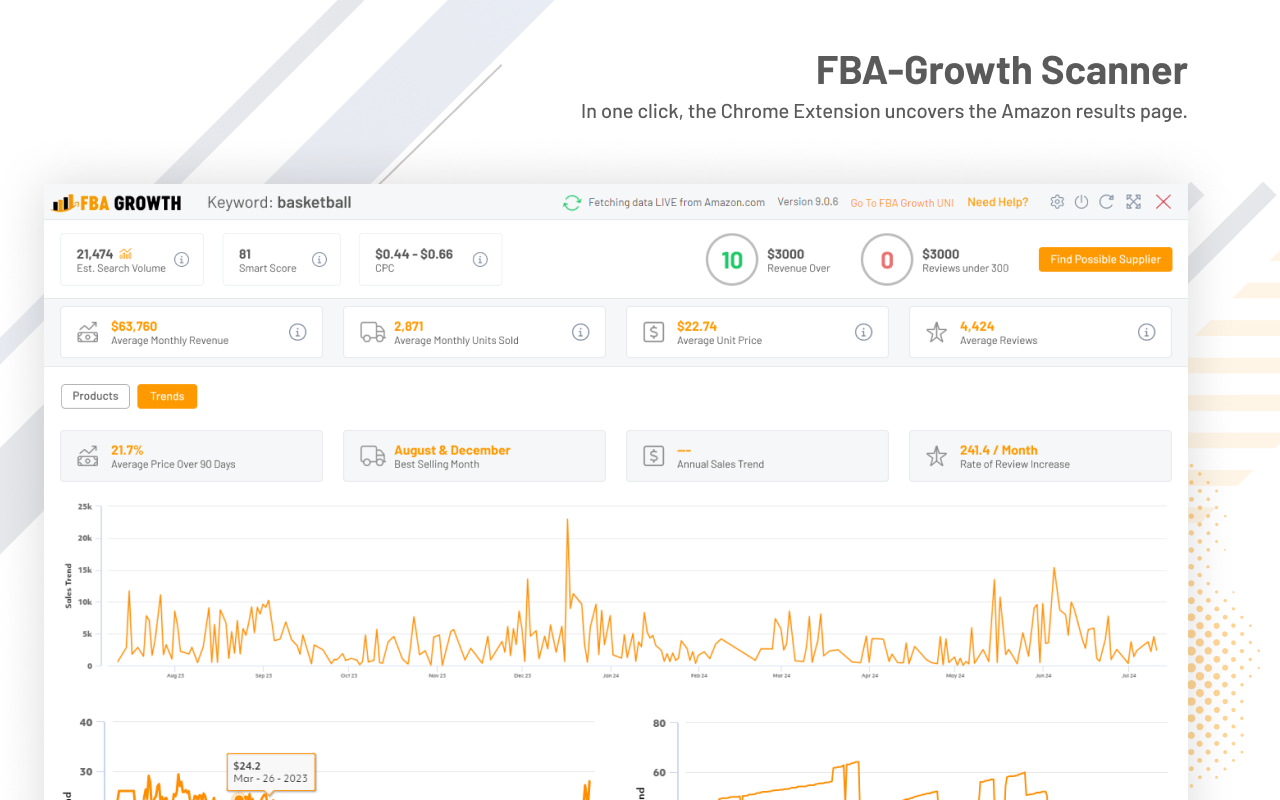Click truck icon beside Average Monthly Units Sold
This screenshot has width=1280, height=800.
pyautogui.click(x=373, y=332)
